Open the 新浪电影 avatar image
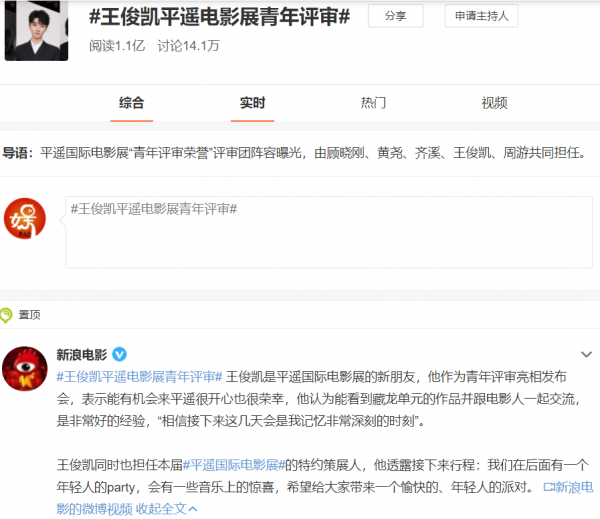 [25, 369]
